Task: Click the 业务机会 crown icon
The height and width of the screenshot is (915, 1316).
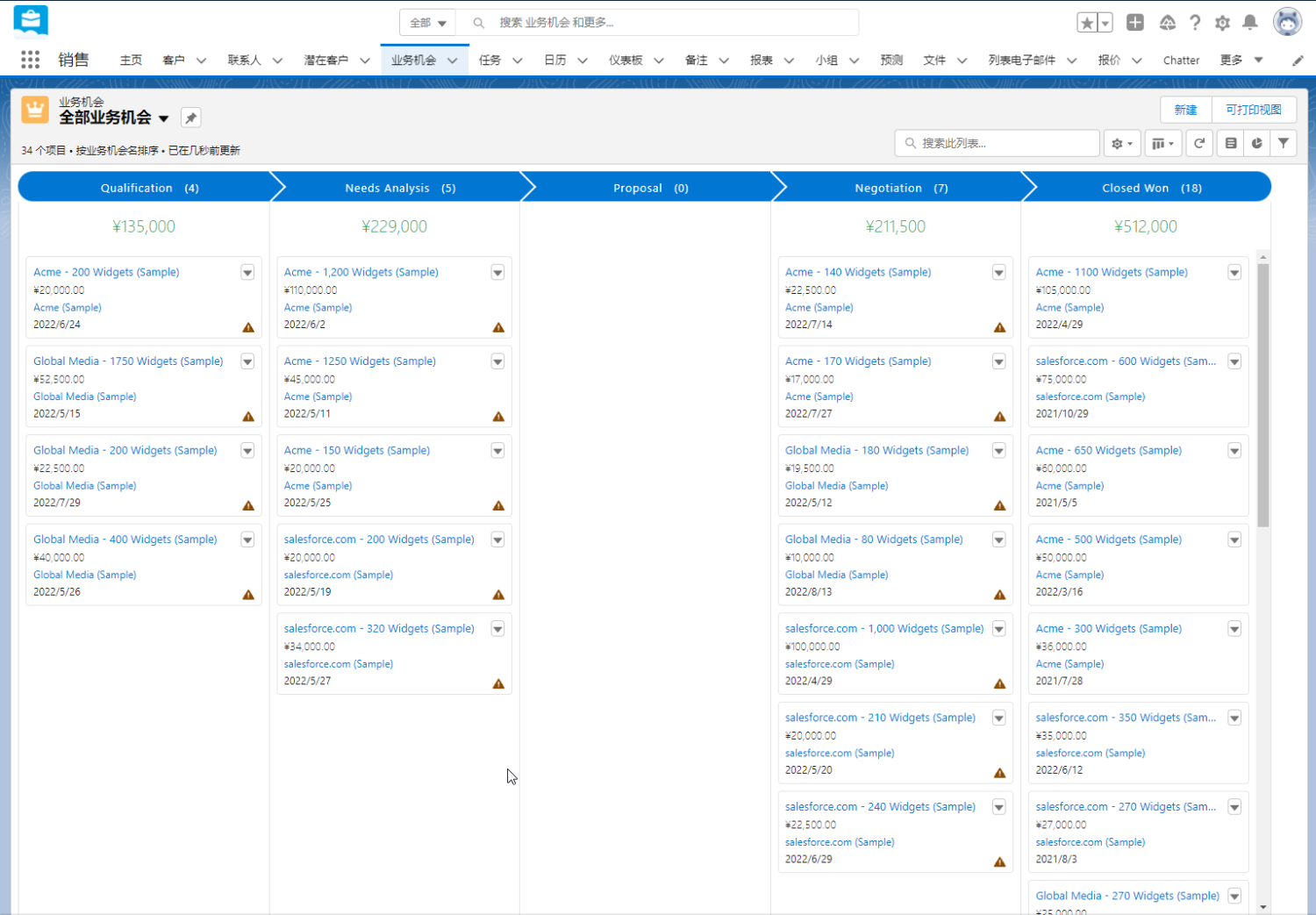Action: point(35,110)
